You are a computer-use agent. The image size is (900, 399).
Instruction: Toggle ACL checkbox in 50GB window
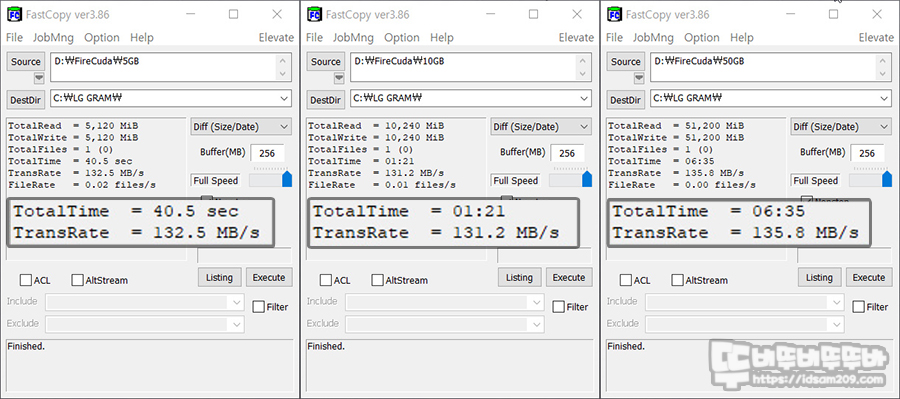click(626, 280)
